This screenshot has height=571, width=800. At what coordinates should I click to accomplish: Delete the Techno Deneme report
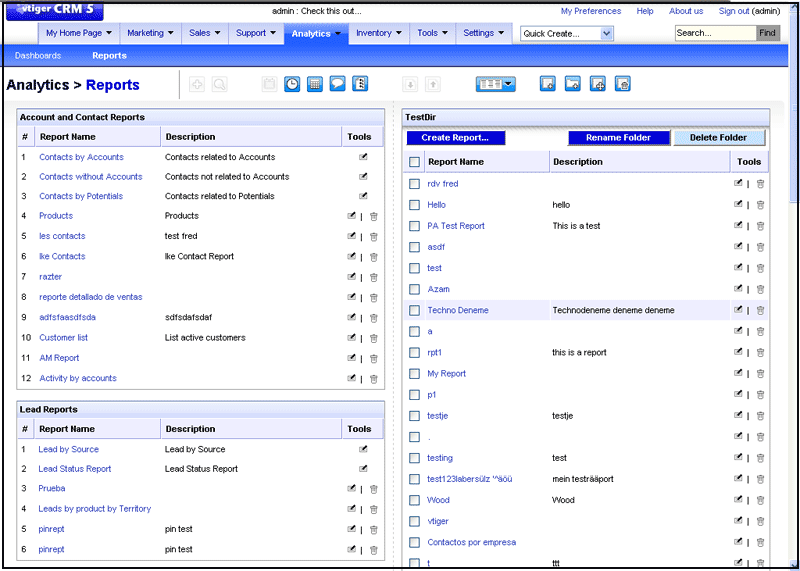click(x=760, y=310)
